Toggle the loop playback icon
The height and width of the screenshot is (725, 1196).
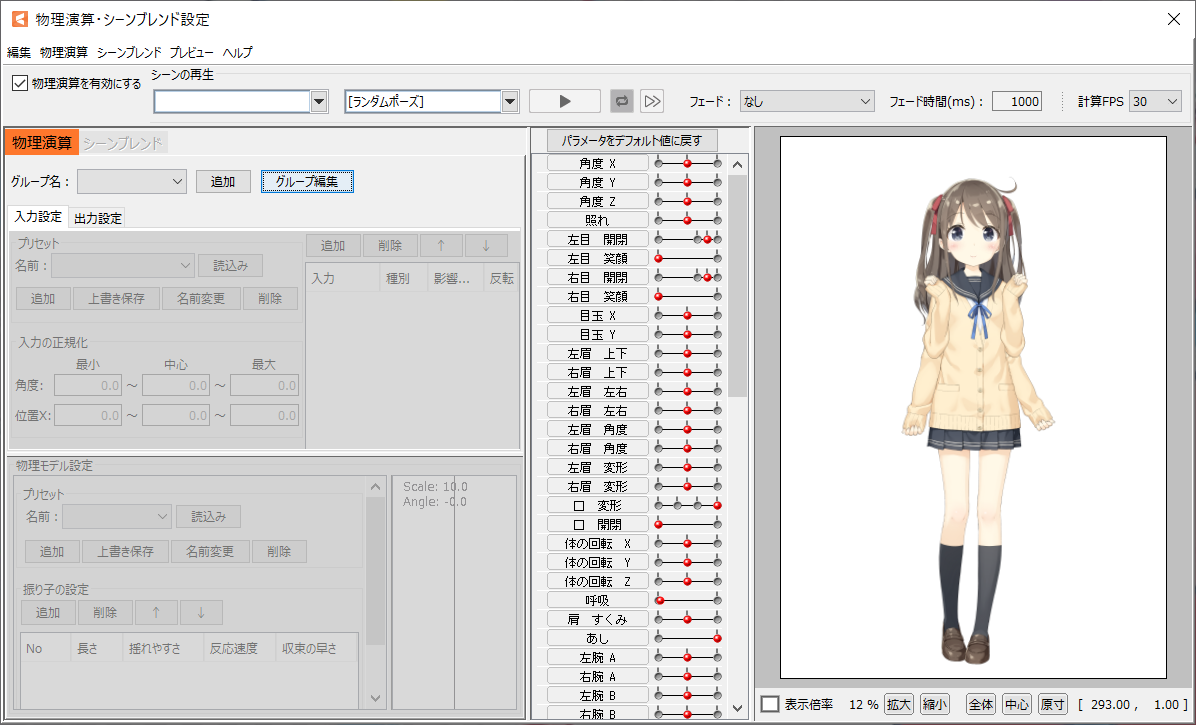(x=622, y=101)
